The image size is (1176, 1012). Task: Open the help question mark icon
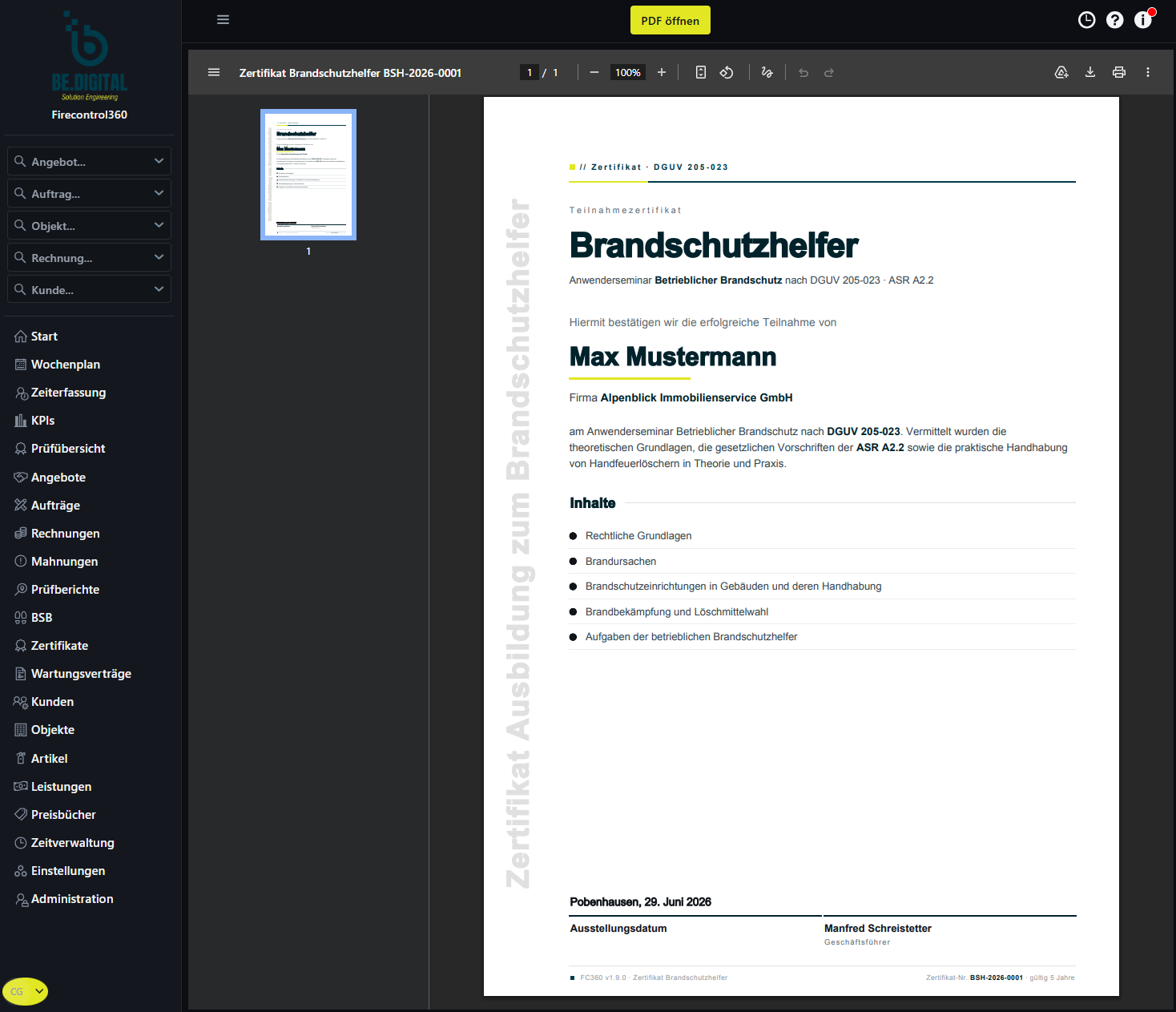1114,20
